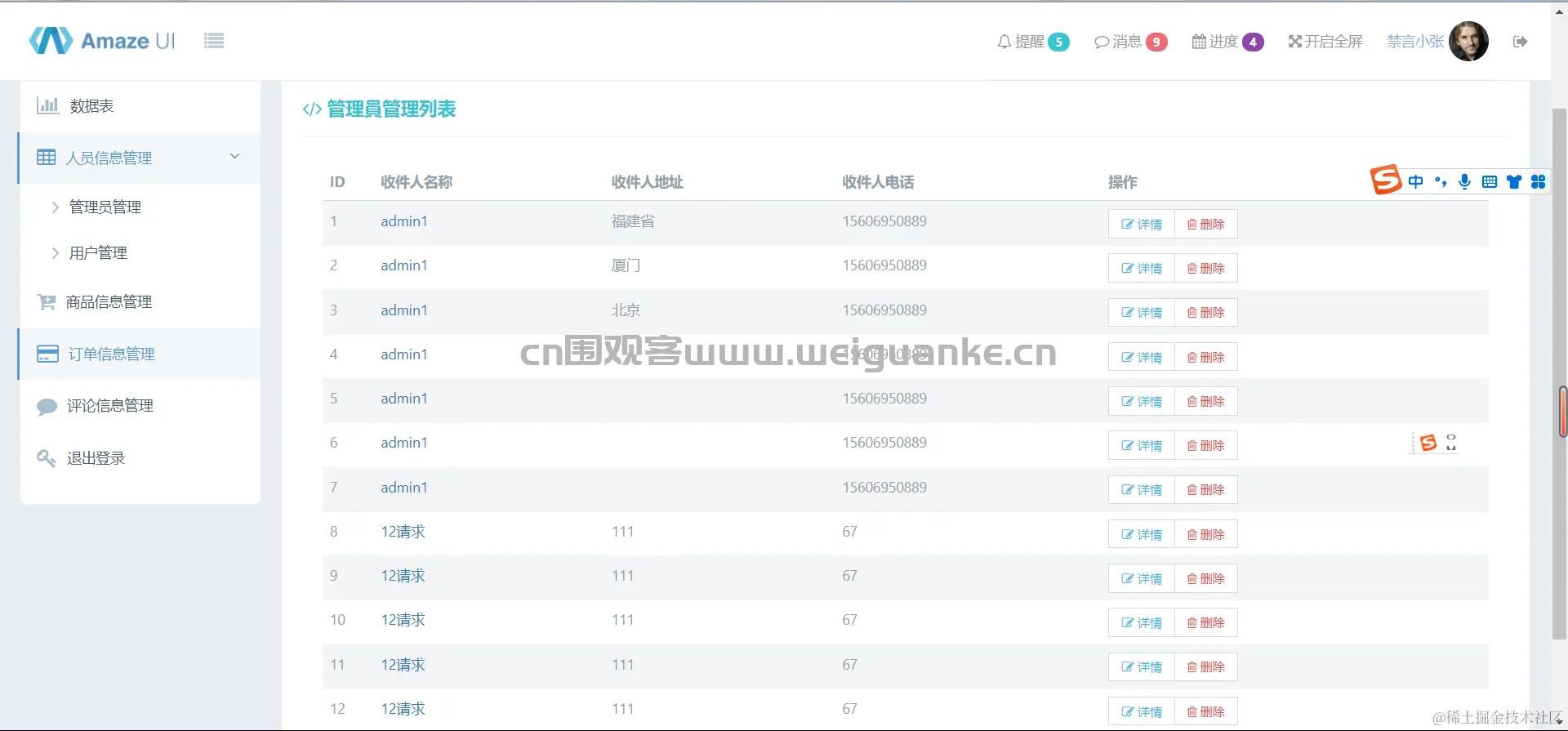The height and width of the screenshot is (731, 1568).
Task: Click the 商品信息管理 cart icon
Action: click(x=47, y=302)
